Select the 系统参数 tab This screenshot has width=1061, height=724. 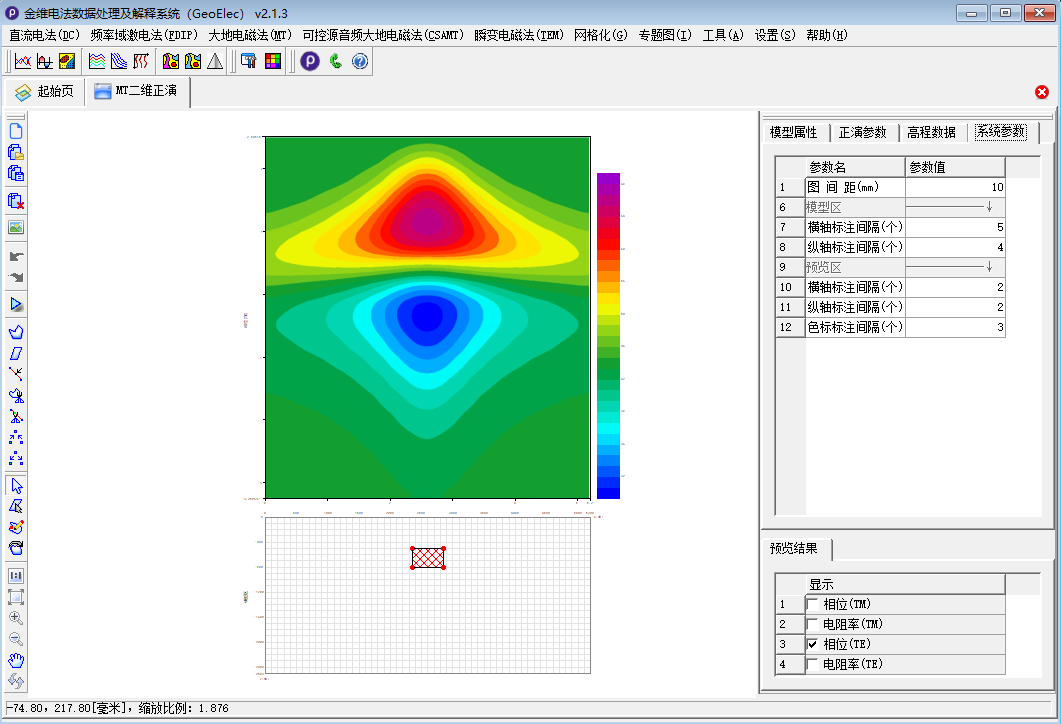click(x=1001, y=131)
